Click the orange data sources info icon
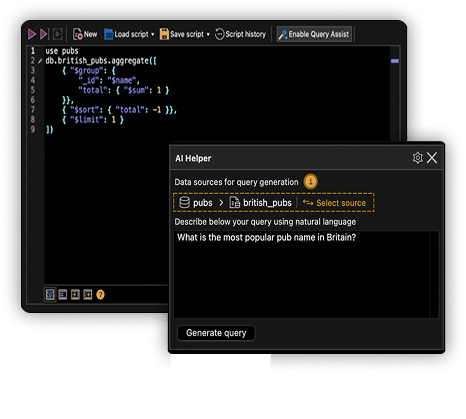The height and width of the screenshot is (419, 466). tap(310, 182)
